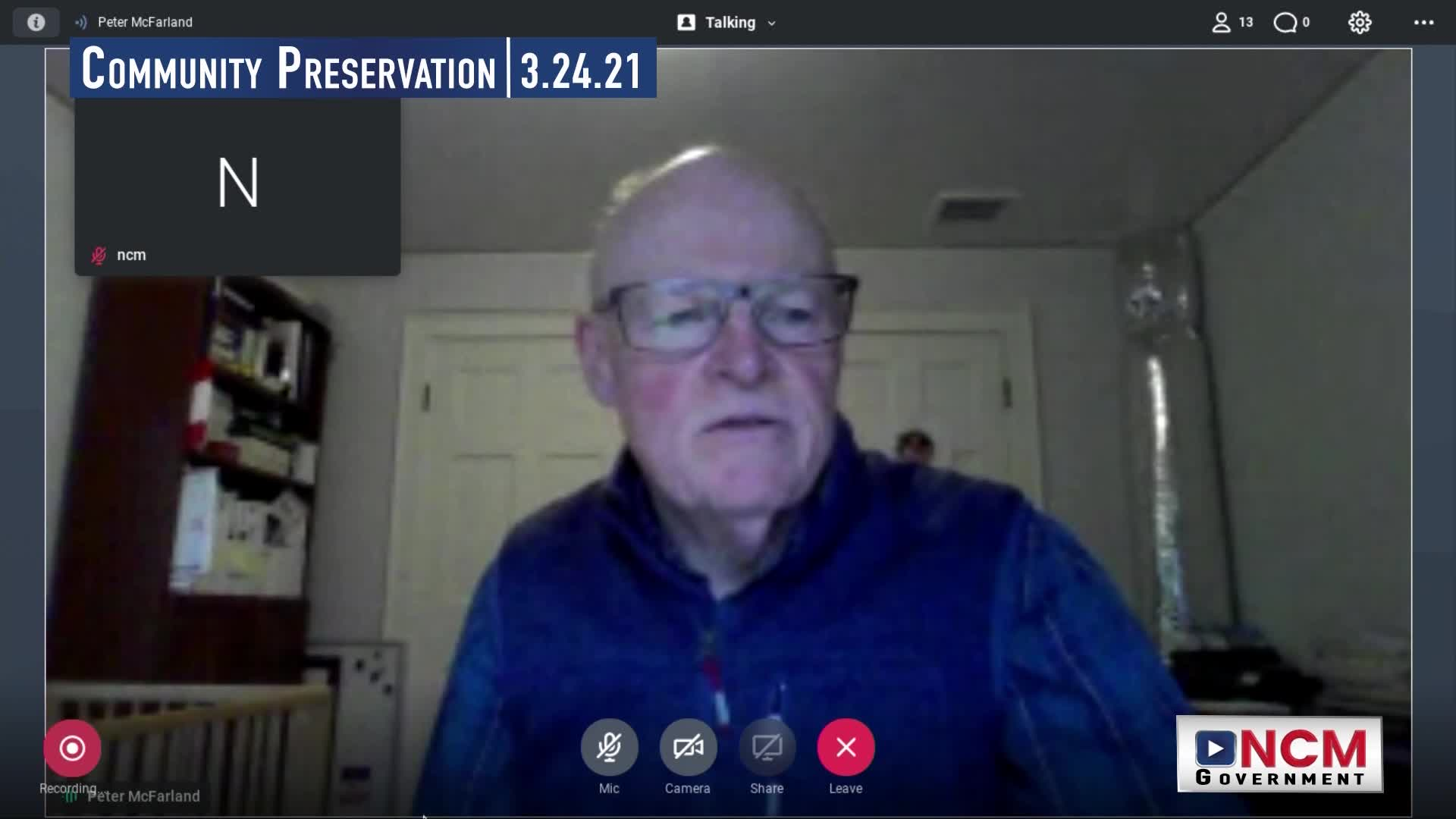
Task: Unmute using the Mic button
Action: 609,748
